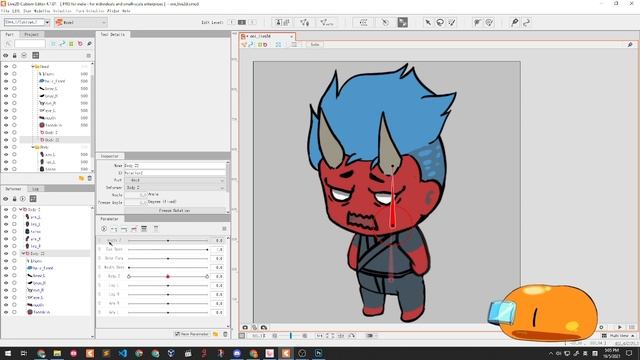Select the Lasso selection tool
Screen dimensions: 640x360
440,22
